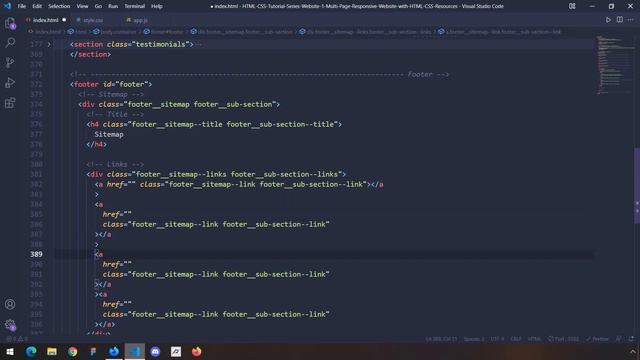
Task: Open the blue Firefox Developer taskbar icon
Action: point(114,351)
